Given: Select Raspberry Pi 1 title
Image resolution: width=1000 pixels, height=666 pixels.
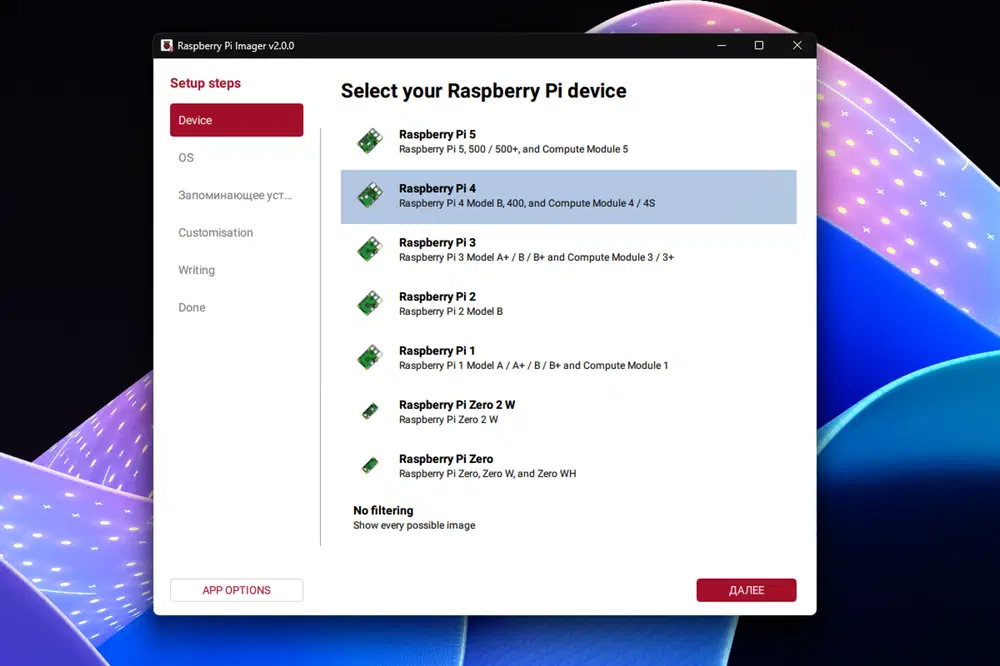Looking at the screenshot, I should 437,351.
